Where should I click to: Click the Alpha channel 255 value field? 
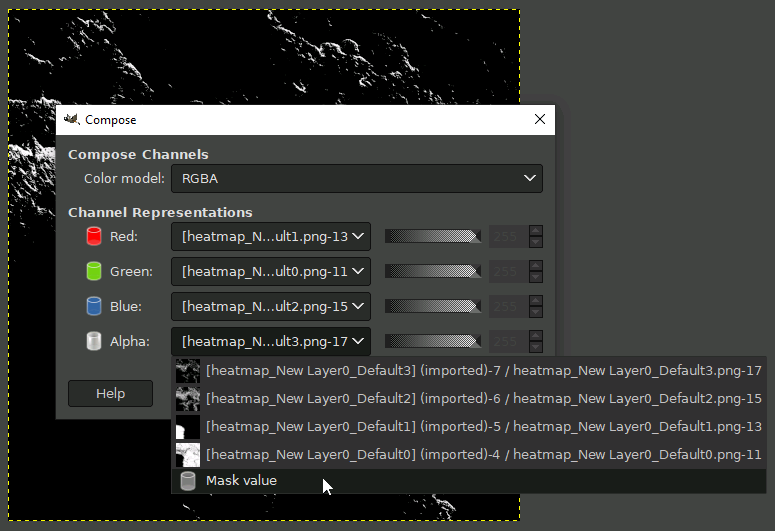coord(509,342)
